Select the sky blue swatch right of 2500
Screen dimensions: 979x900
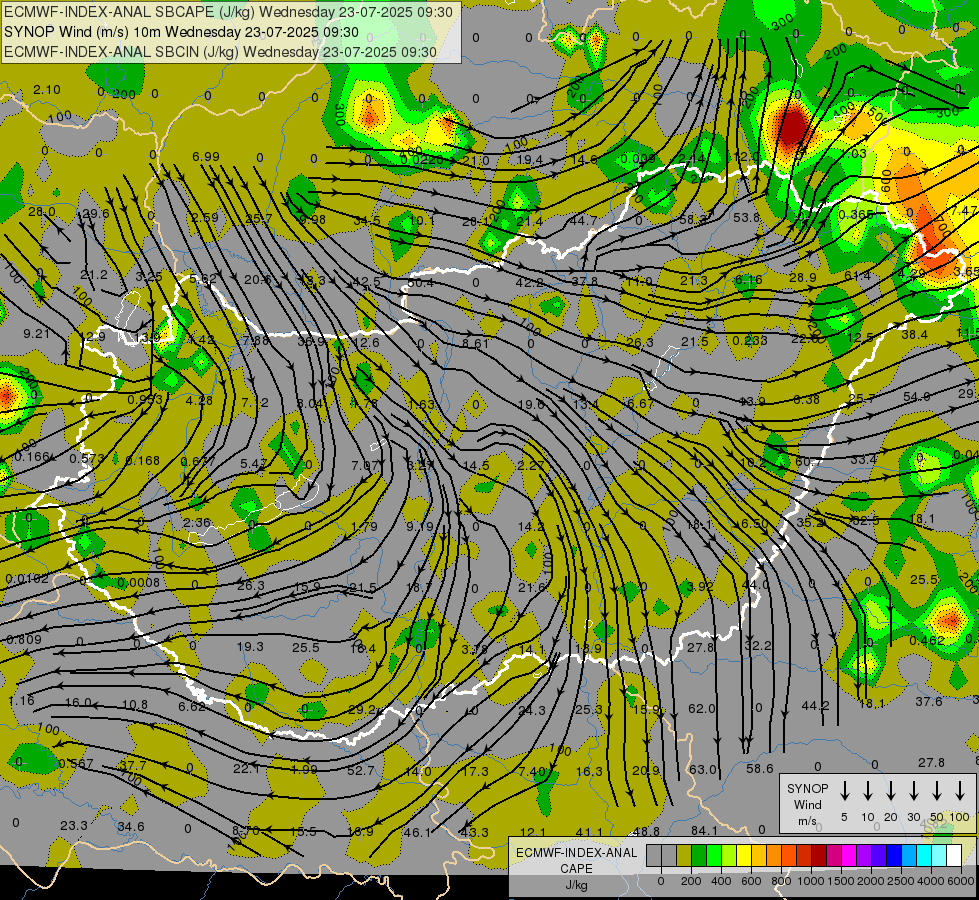tap(909, 855)
